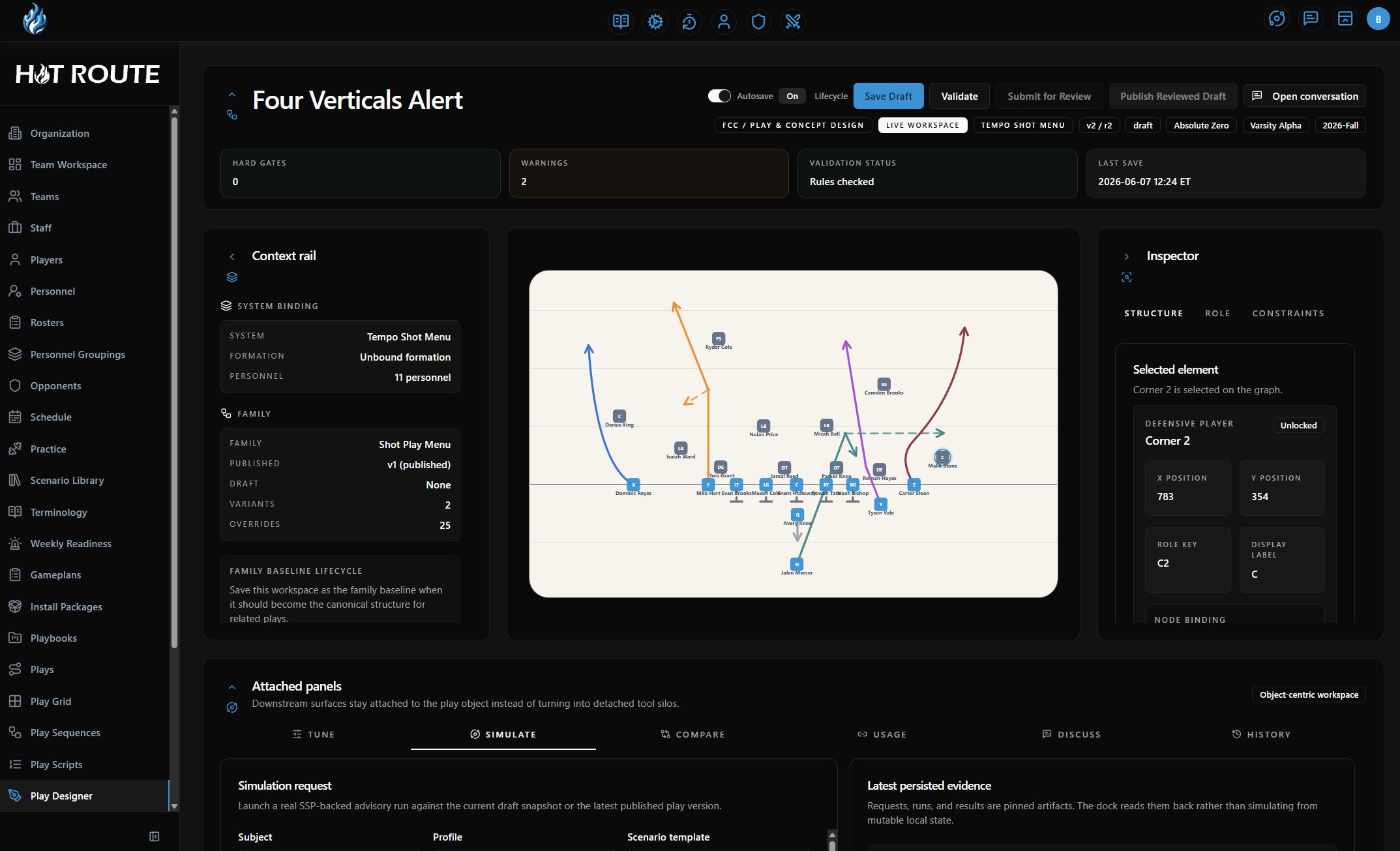Open Personnel Groupings in the sidebar
1400x851 pixels.
pos(85,354)
